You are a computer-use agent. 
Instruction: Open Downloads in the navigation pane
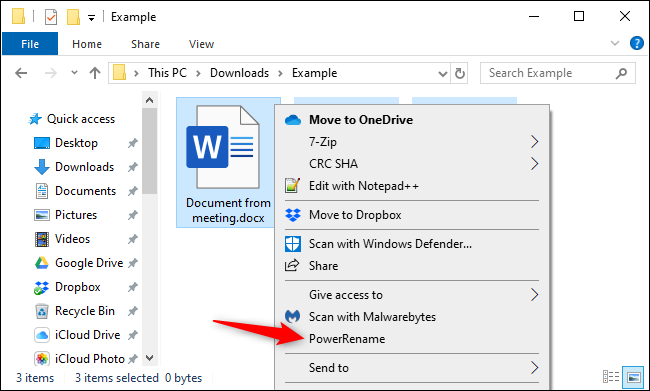point(74,167)
